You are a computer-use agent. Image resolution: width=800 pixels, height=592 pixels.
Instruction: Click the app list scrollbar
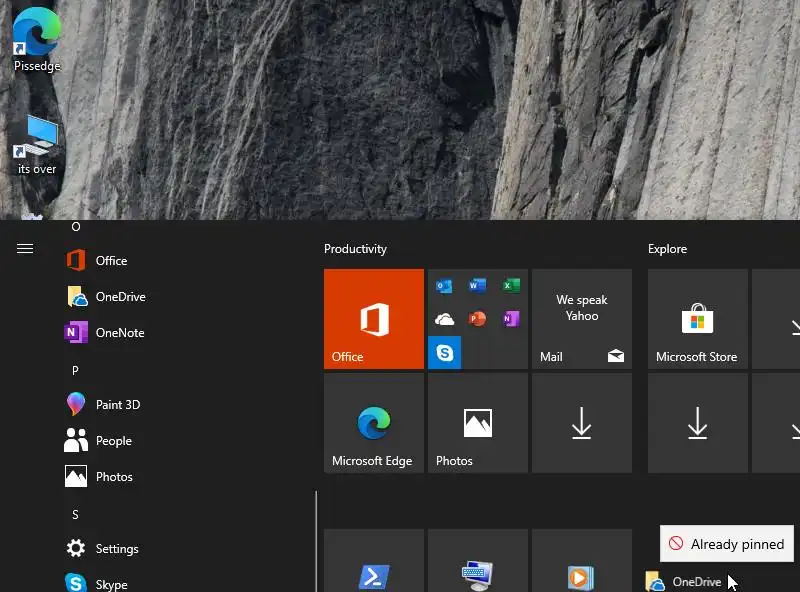coord(316,541)
